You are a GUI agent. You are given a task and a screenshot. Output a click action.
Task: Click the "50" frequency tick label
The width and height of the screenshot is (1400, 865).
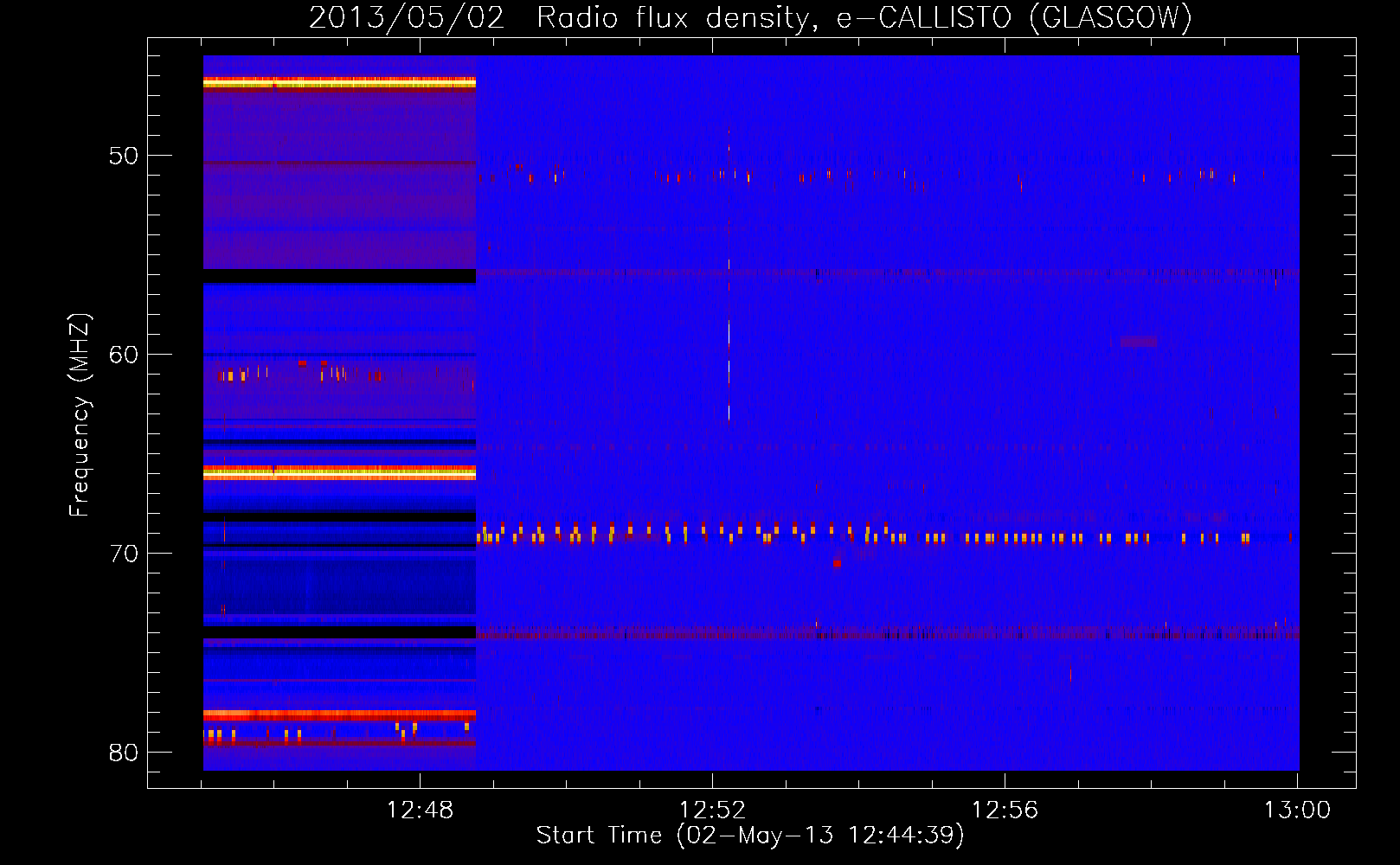(124, 156)
